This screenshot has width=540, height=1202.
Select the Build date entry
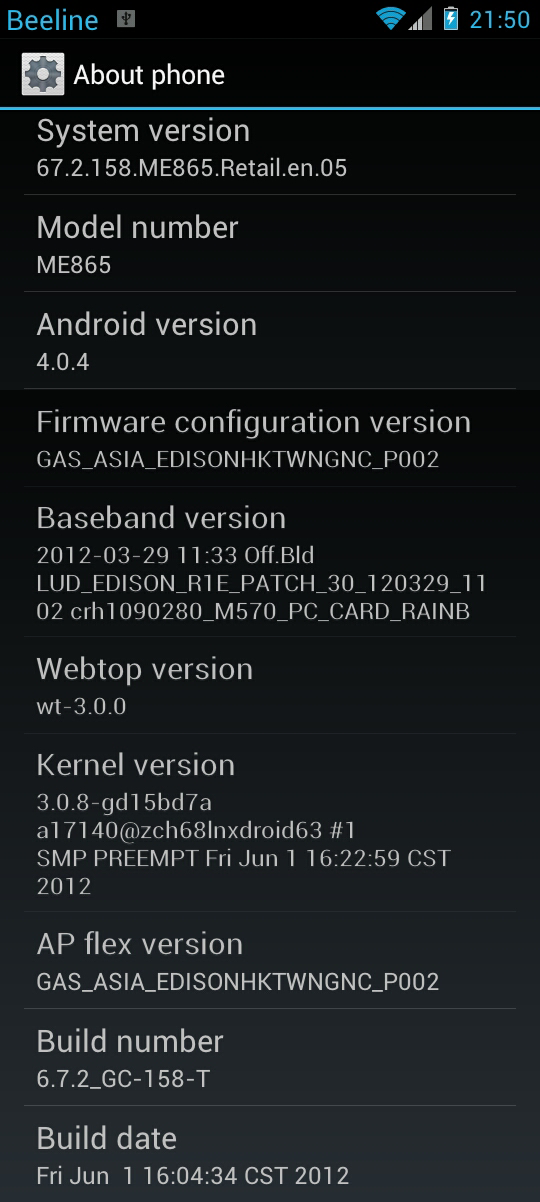270,1154
